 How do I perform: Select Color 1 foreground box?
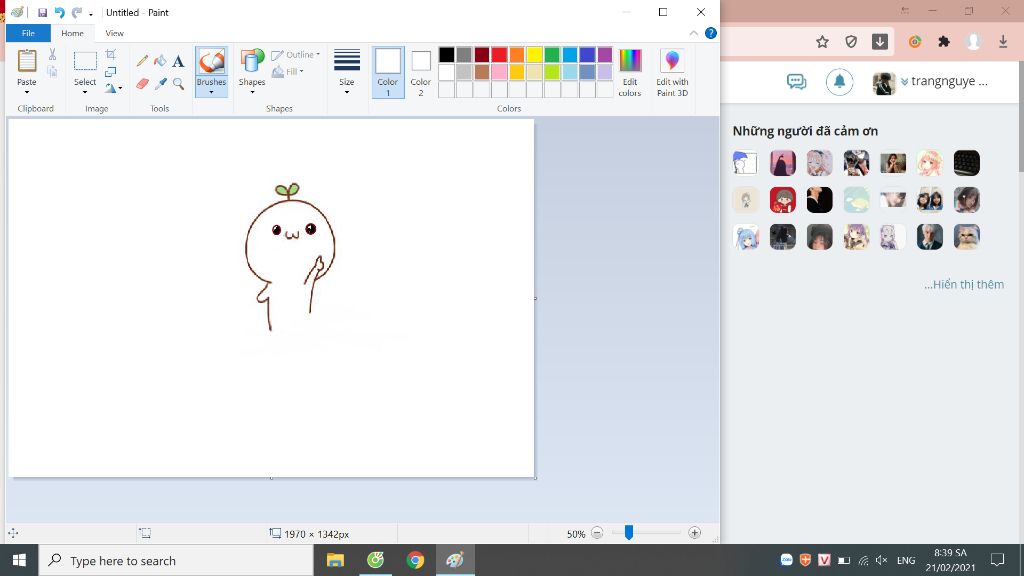[388, 72]
